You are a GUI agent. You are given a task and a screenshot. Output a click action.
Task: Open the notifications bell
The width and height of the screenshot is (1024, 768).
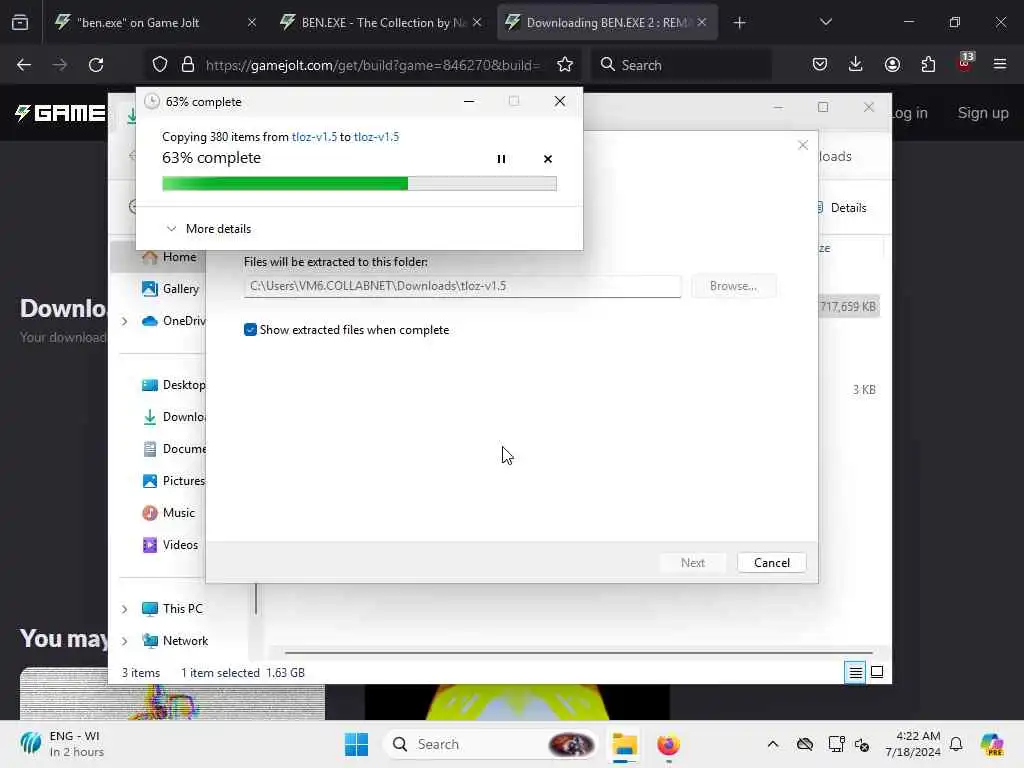coord(956,744)
